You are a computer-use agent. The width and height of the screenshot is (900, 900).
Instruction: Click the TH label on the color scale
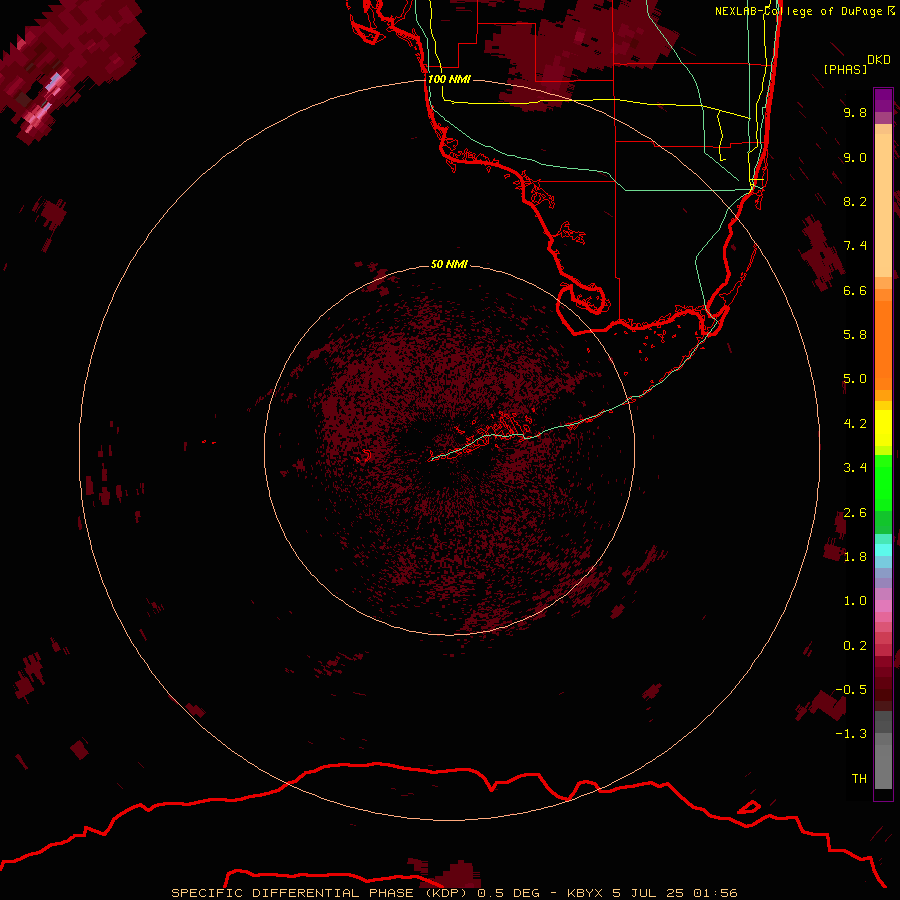[x=859, y=779]
